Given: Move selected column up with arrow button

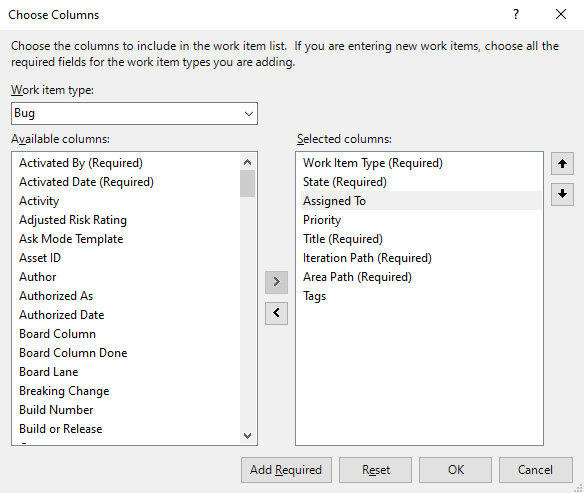Looking at the screenshot, I should (562, 163).
